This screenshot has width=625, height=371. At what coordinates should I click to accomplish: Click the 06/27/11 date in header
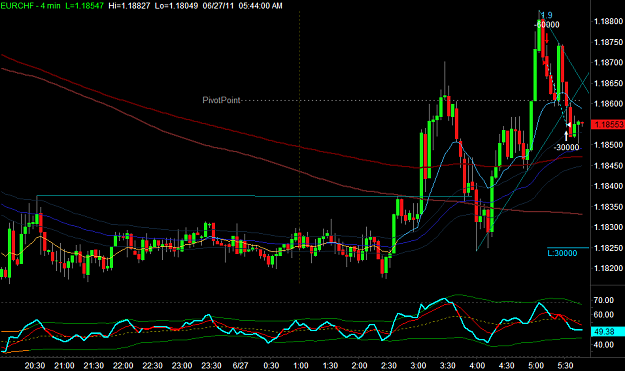[218, 6]
